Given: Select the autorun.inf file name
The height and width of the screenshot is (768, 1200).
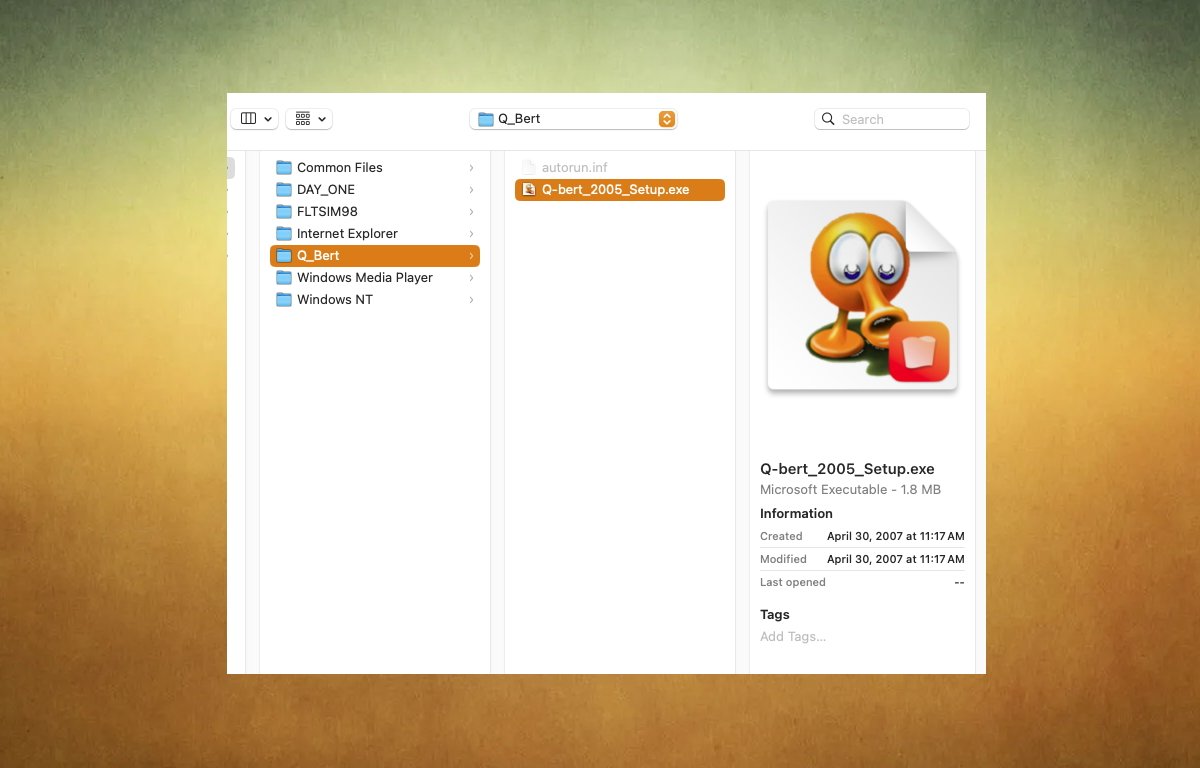Looking at the screenshot, I should [x=575, y=167].
